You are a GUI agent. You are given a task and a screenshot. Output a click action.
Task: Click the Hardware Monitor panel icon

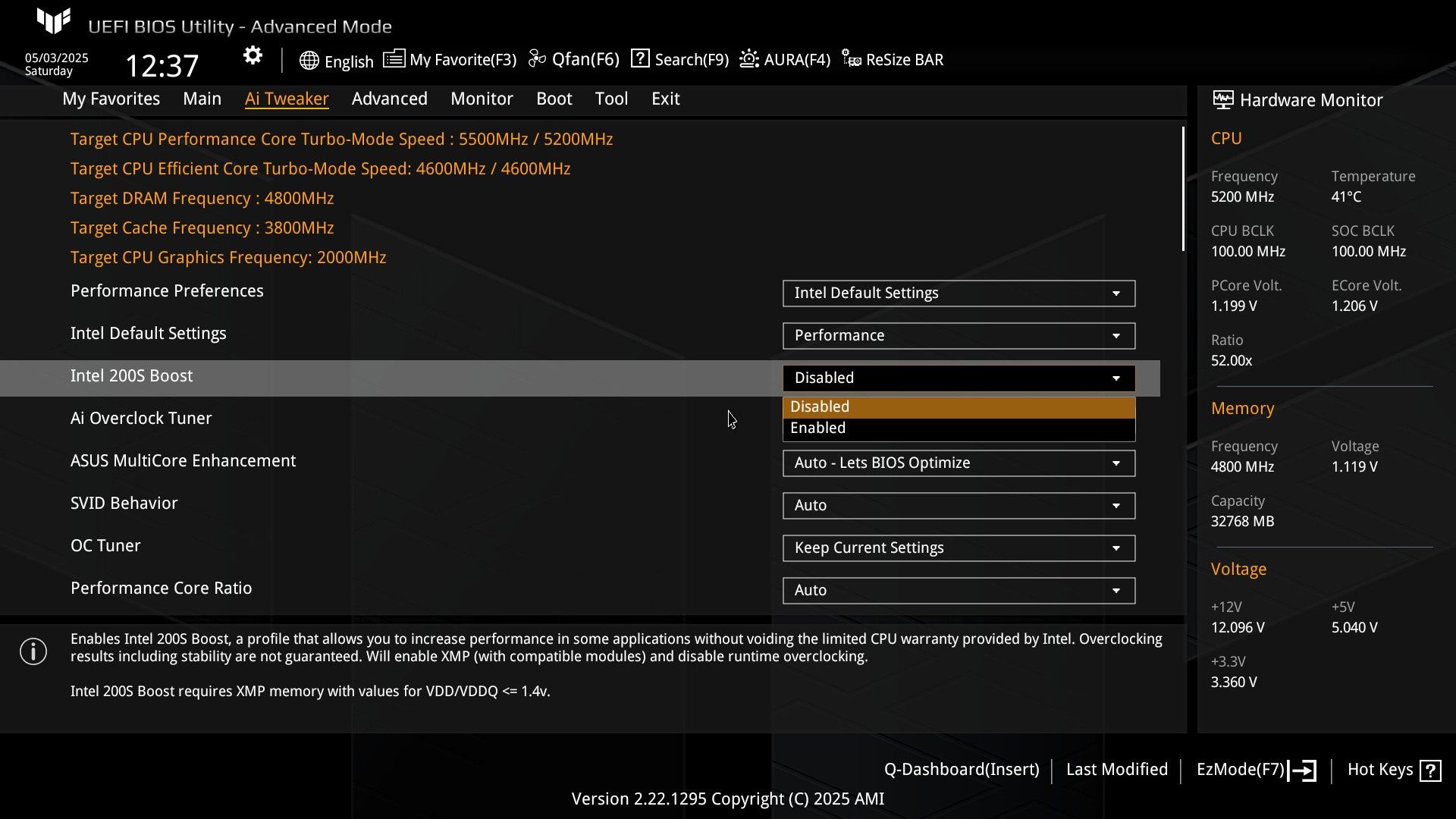click(x=1222, y=99)
